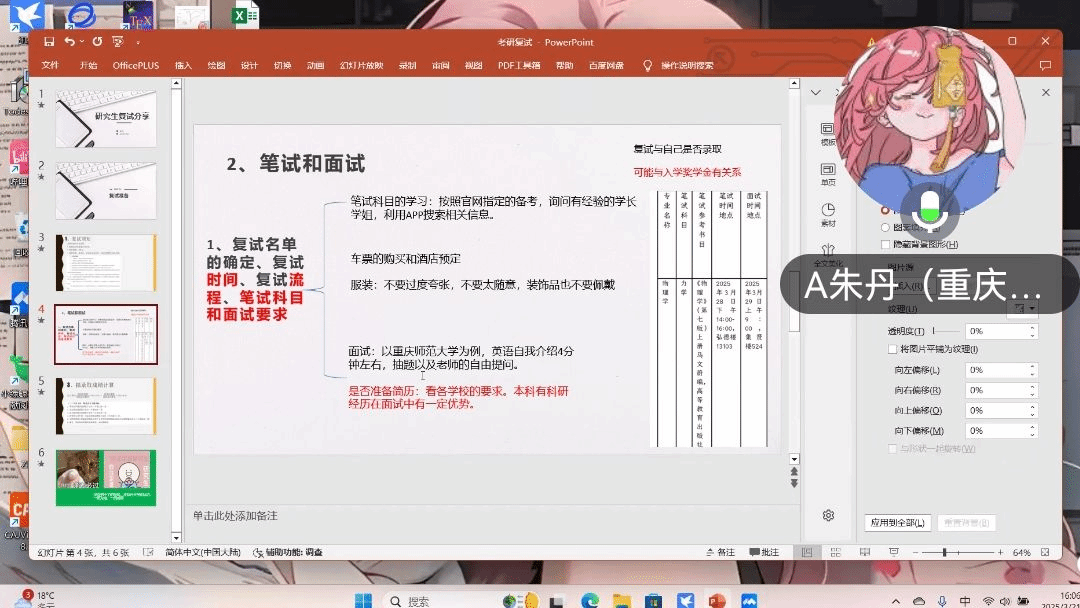Click the animation star under slide 2
The image size is (1080, 608).
click(x=41, y=177)
